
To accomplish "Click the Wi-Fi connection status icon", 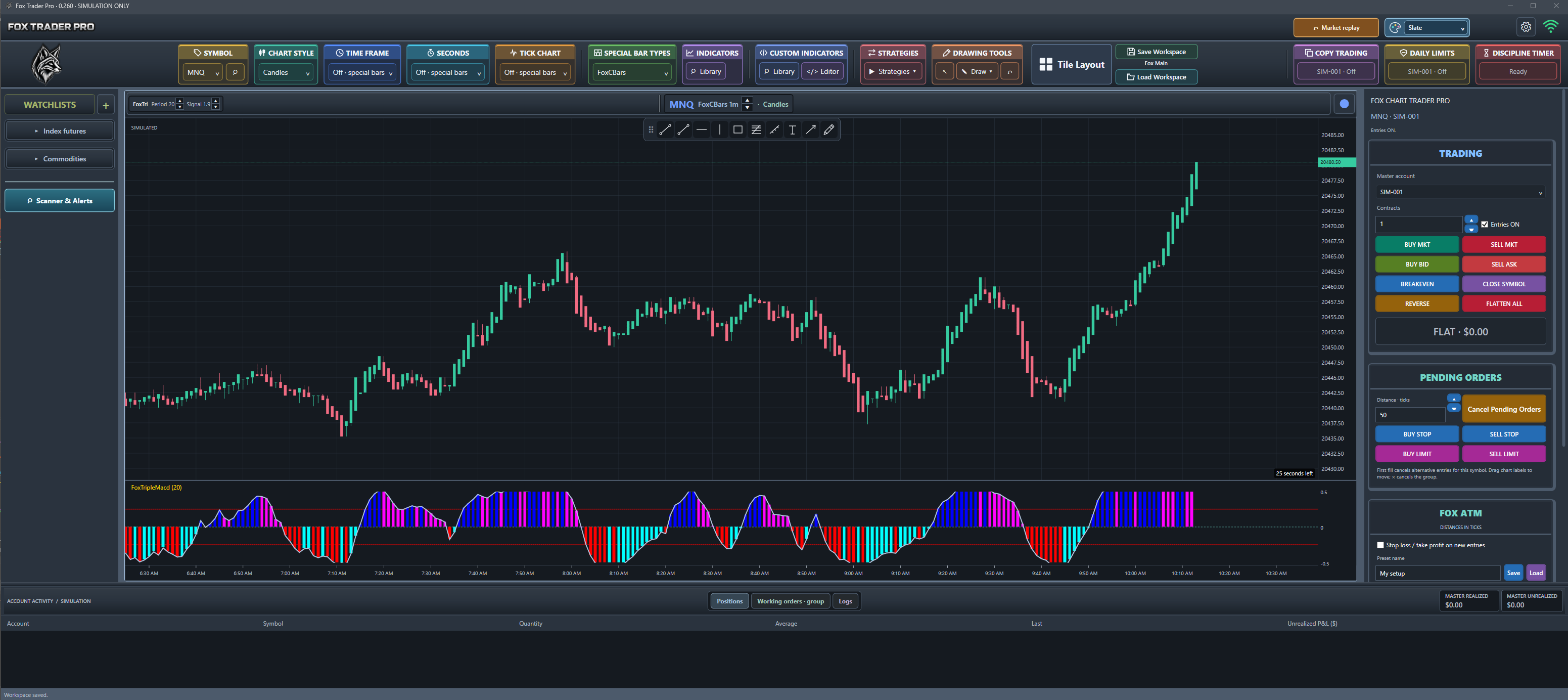I will pyautogui.click(x=1550, y=27).
